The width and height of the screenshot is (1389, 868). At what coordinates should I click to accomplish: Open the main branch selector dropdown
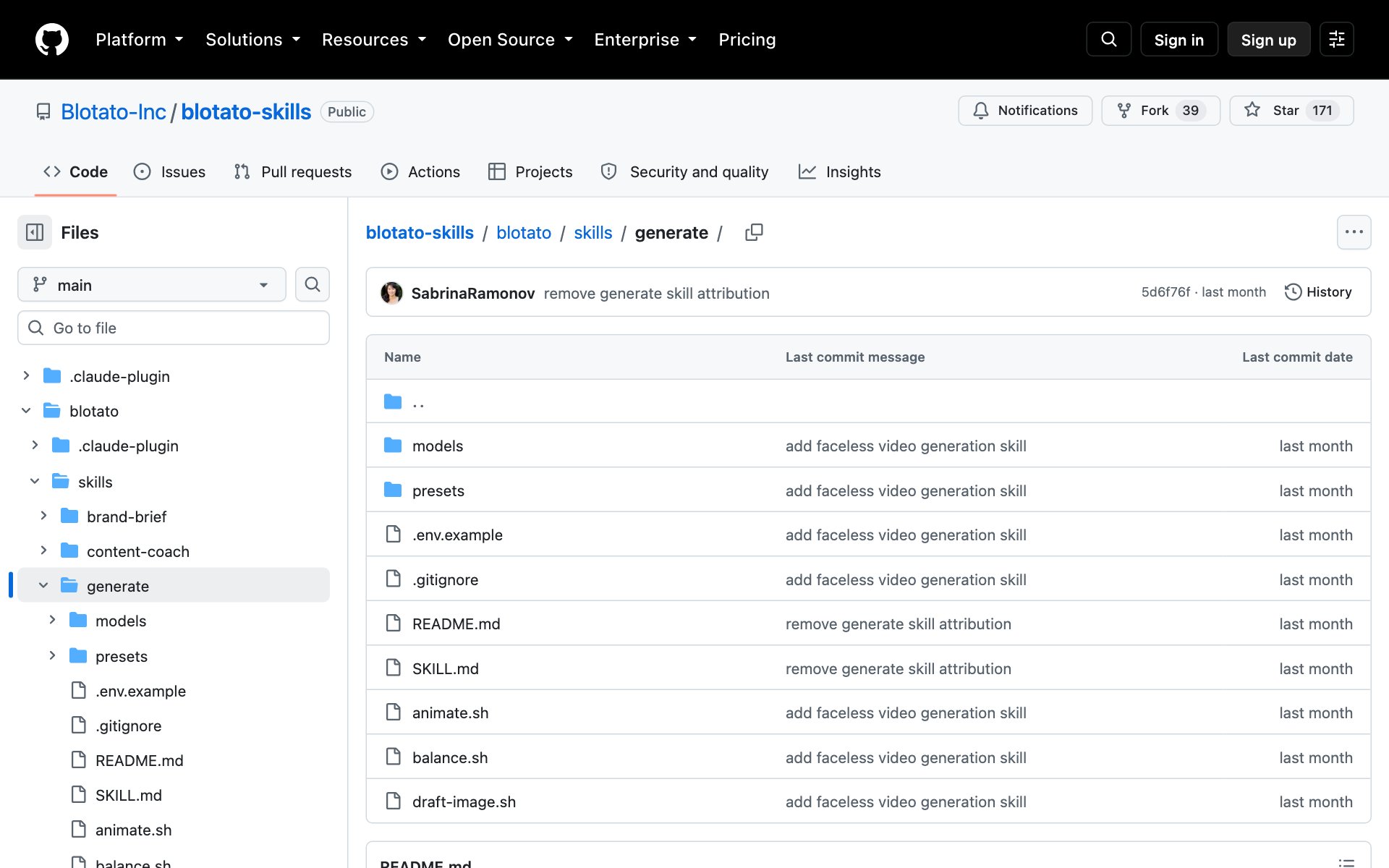pyautogui.click(x=152, y=284)
